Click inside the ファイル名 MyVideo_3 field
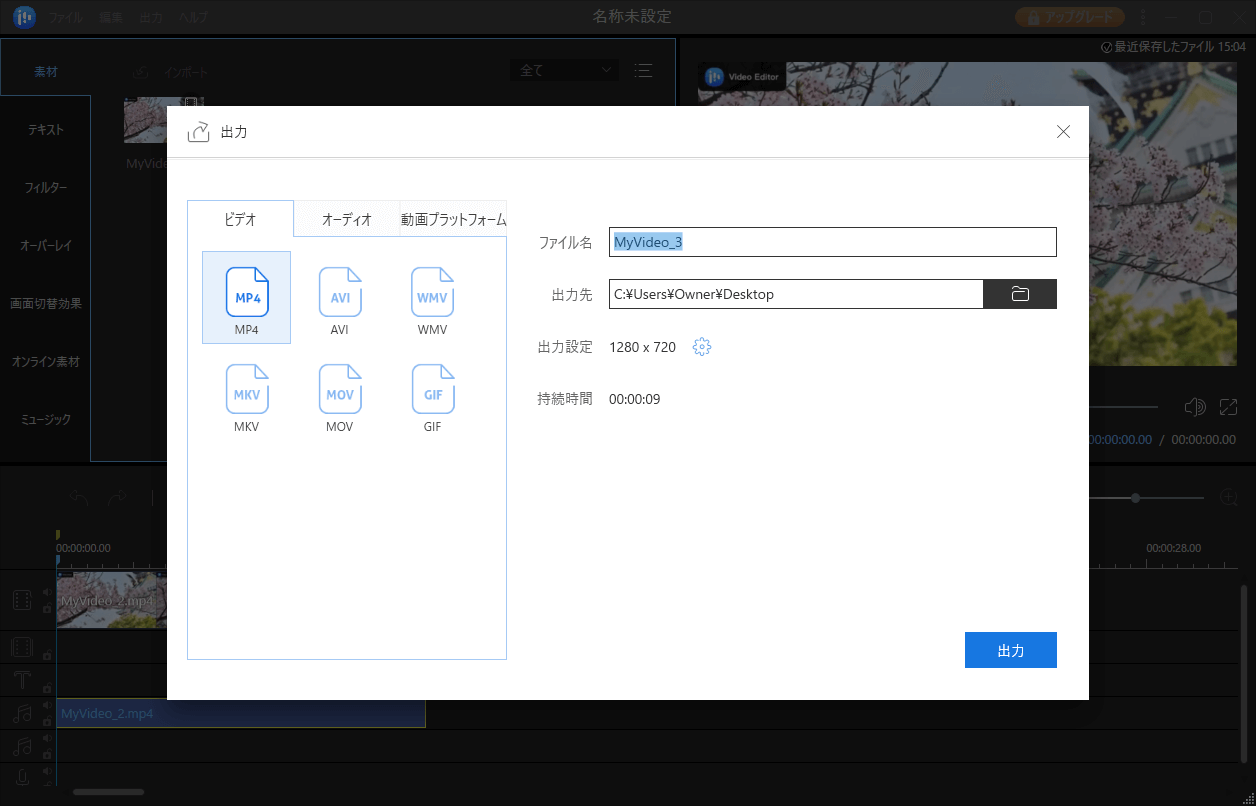Image resolution: width=1256 pixels, height=806 pixels. [832, 241]
